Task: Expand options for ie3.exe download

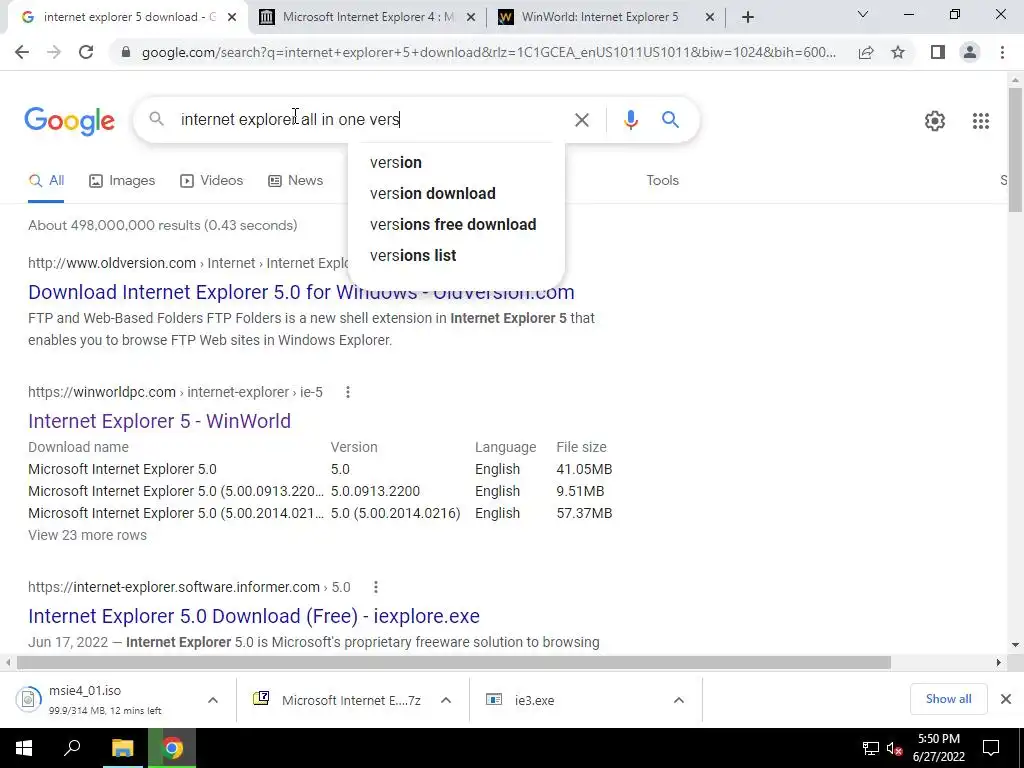Action: pos(679,700)
